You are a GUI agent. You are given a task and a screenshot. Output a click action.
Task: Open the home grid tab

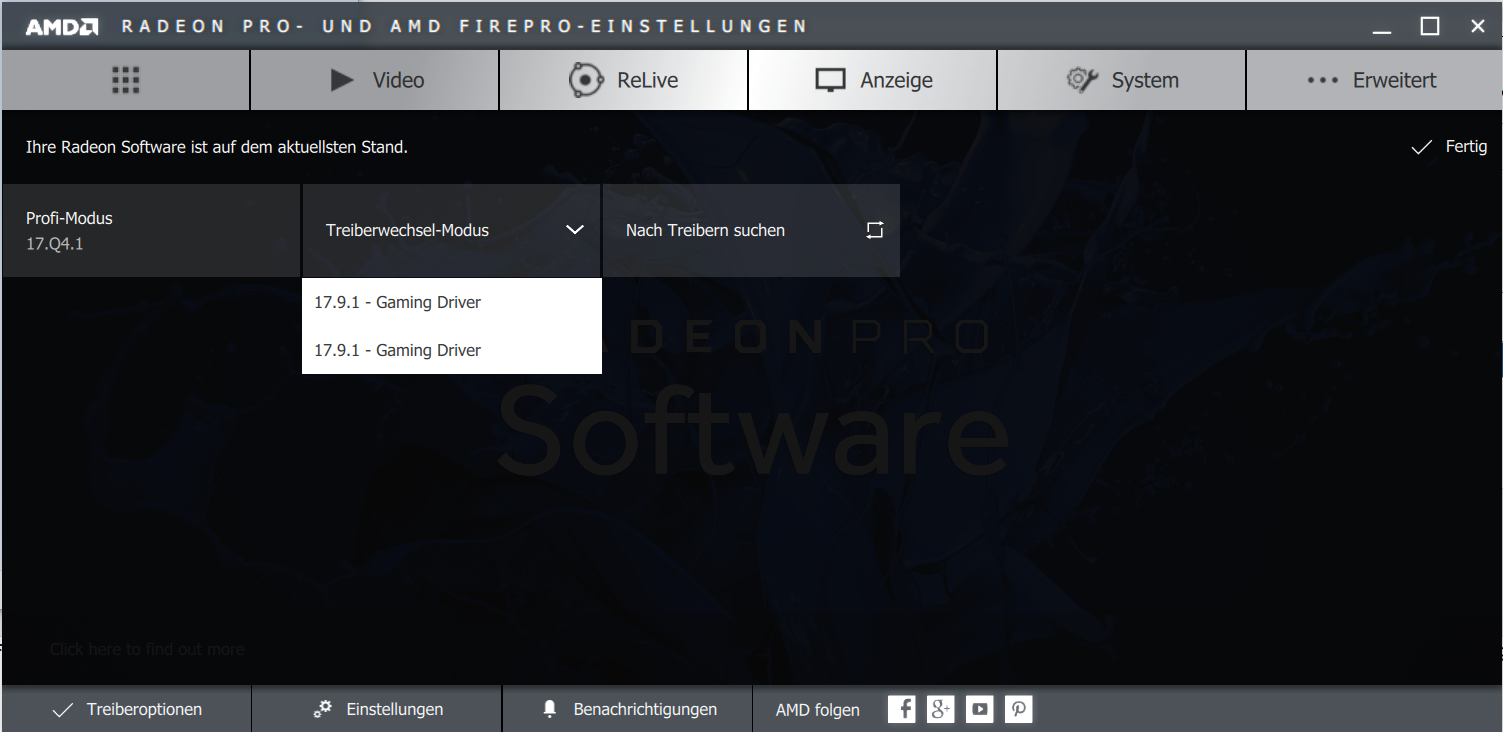click(125, 80)
